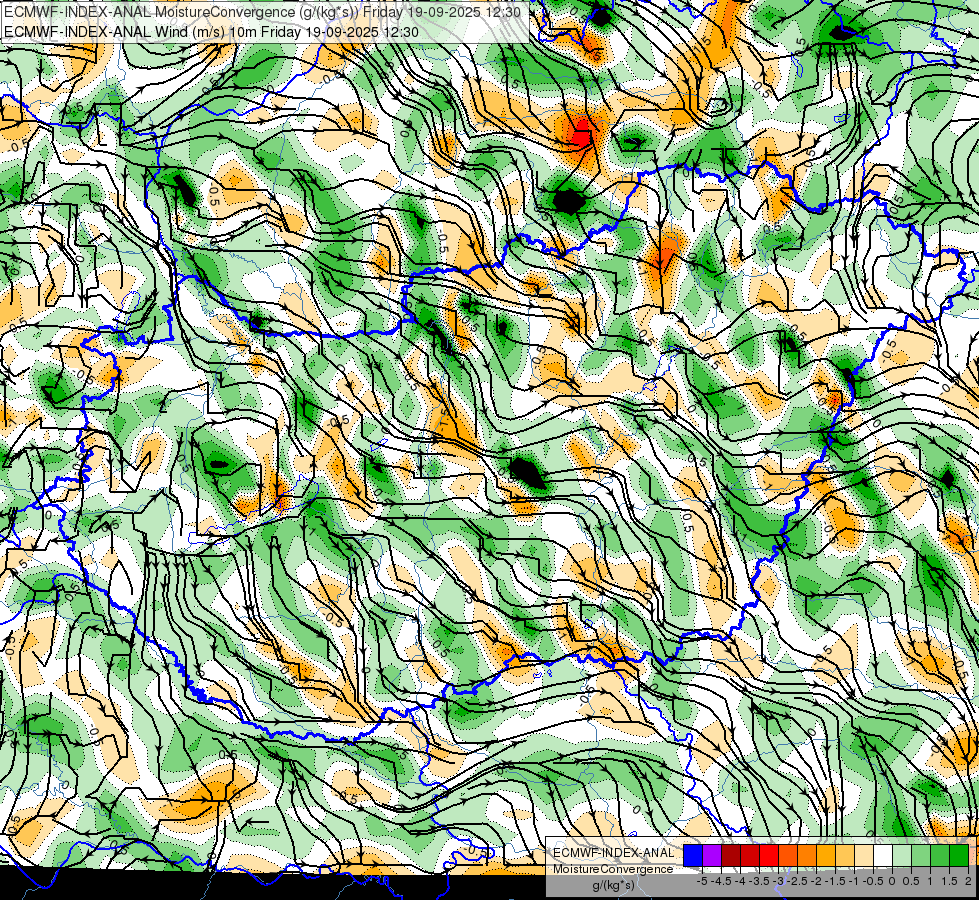Choose the light green swatch between 0.5 and 1
The image size is (979, 900).
(921, 855)
